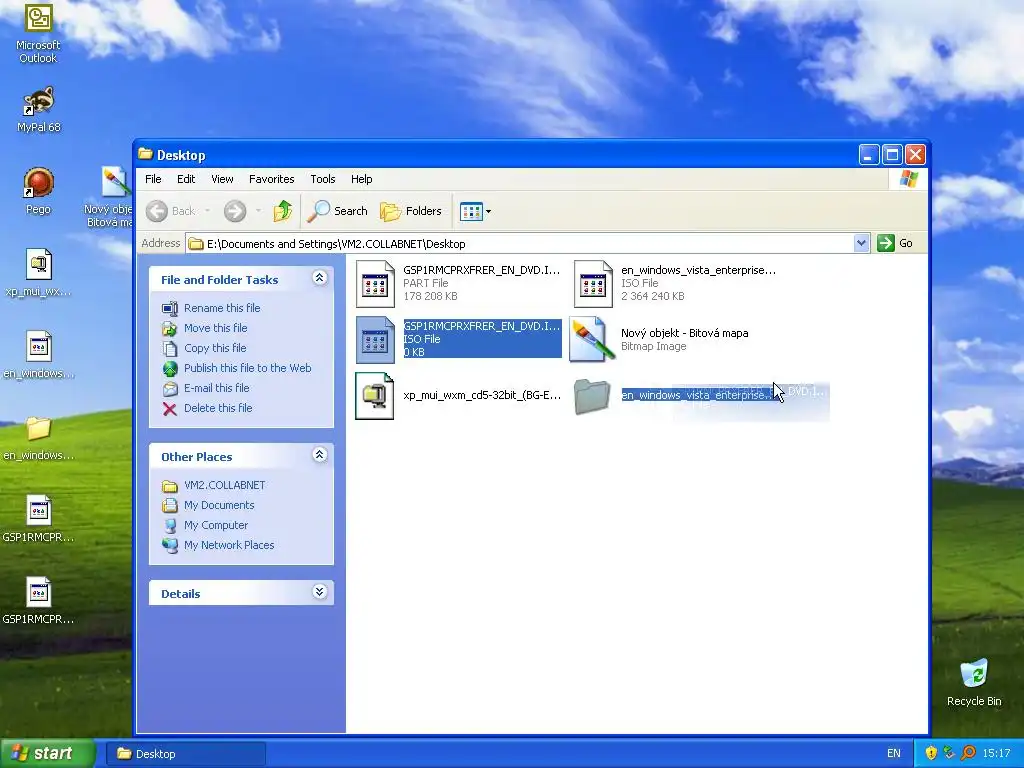Click Move this file link

pos(216,328)
